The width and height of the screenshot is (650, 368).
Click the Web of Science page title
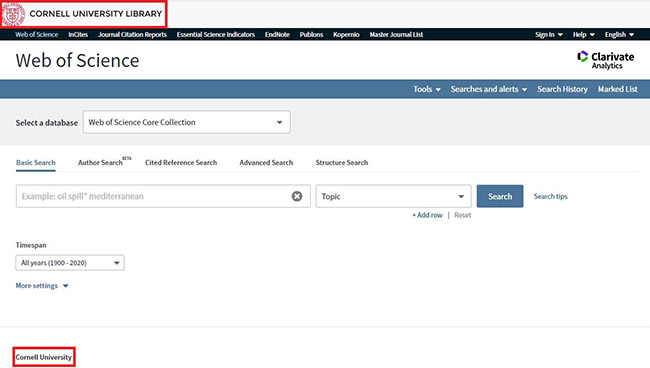coord(78,61)
